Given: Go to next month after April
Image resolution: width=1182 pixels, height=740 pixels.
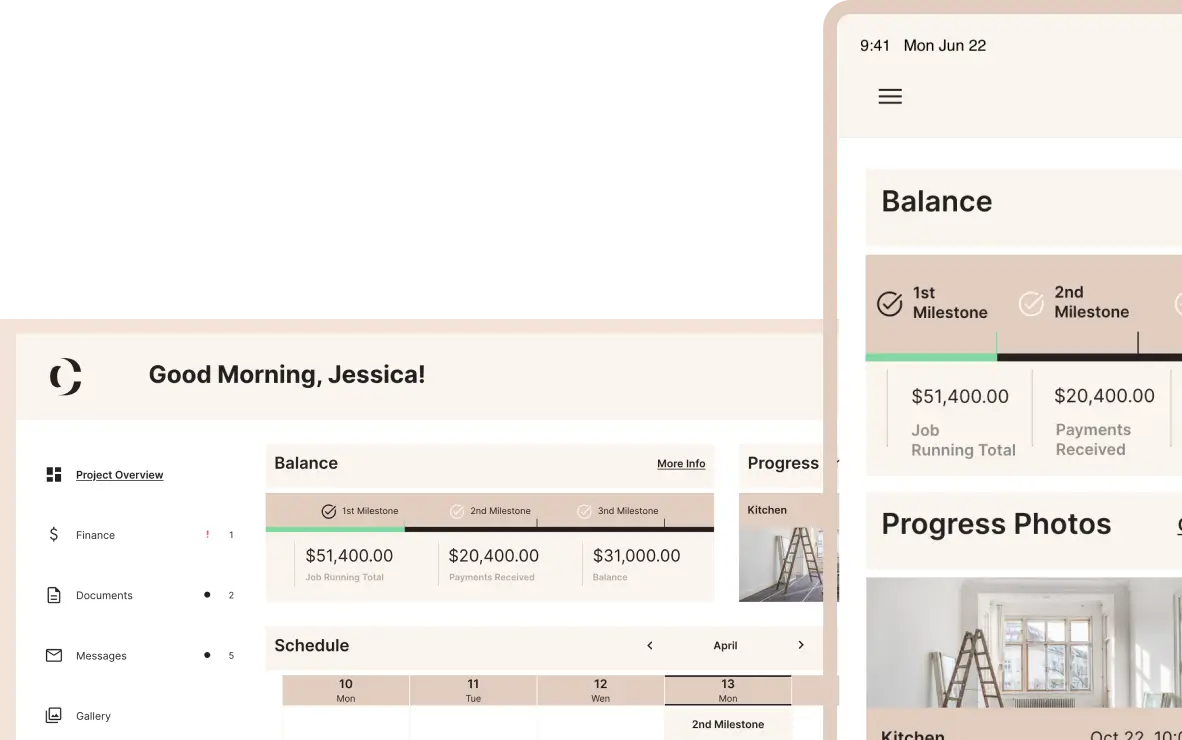Looking at the screenshot, I should pyautogui.click(x=801, y=646).
